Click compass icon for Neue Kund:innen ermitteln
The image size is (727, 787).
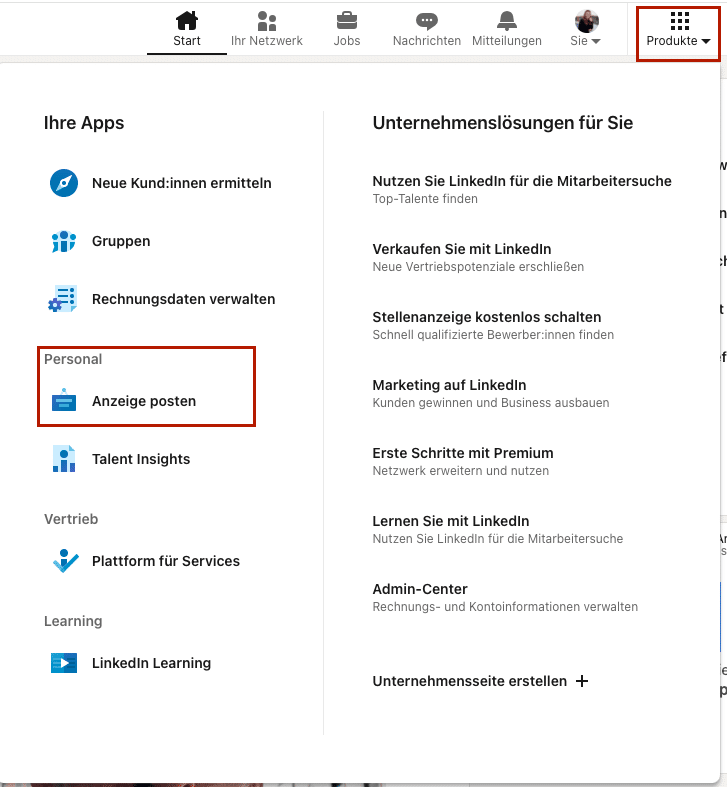pyautogui.click(x=64, y=183)
